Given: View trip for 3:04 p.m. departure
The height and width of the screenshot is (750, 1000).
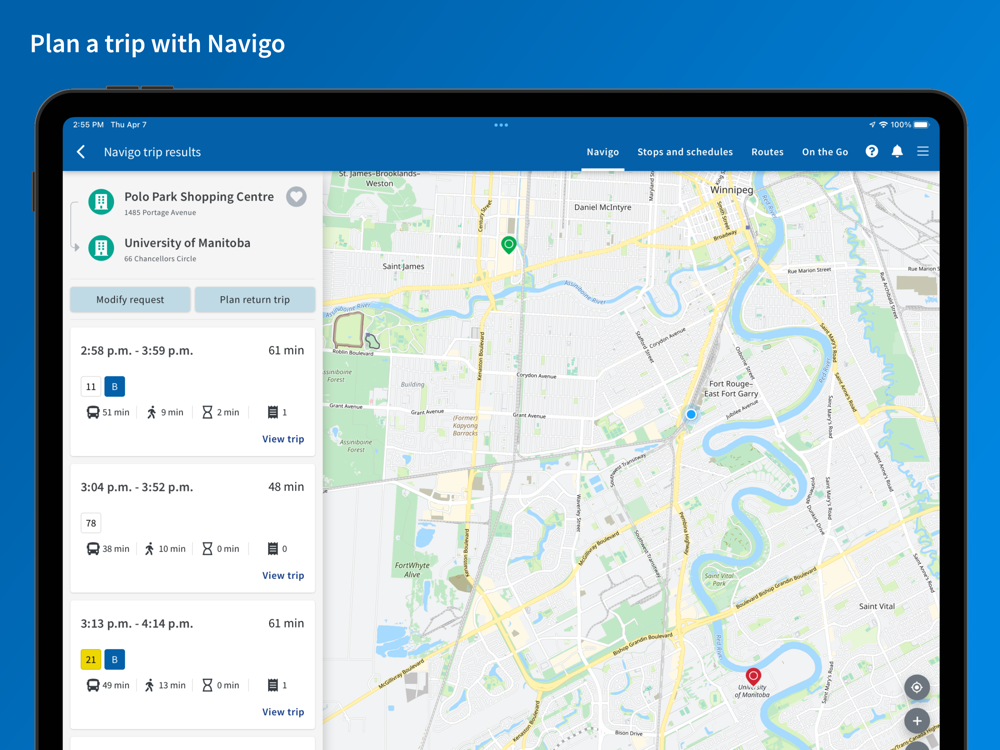Looking at the screenshot, I should click(283, 575).
